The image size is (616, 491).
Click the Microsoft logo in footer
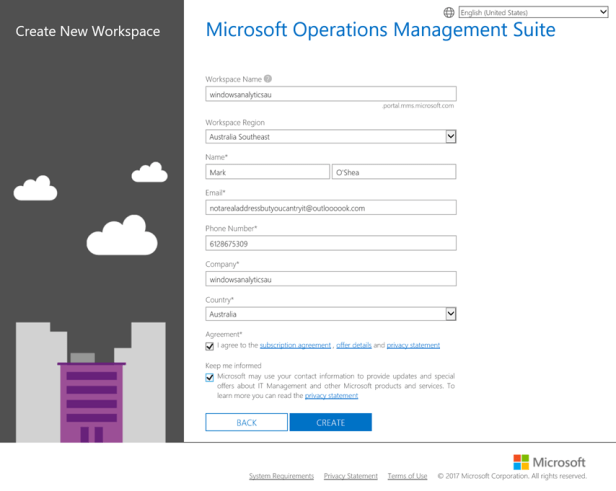click(549, 462)
